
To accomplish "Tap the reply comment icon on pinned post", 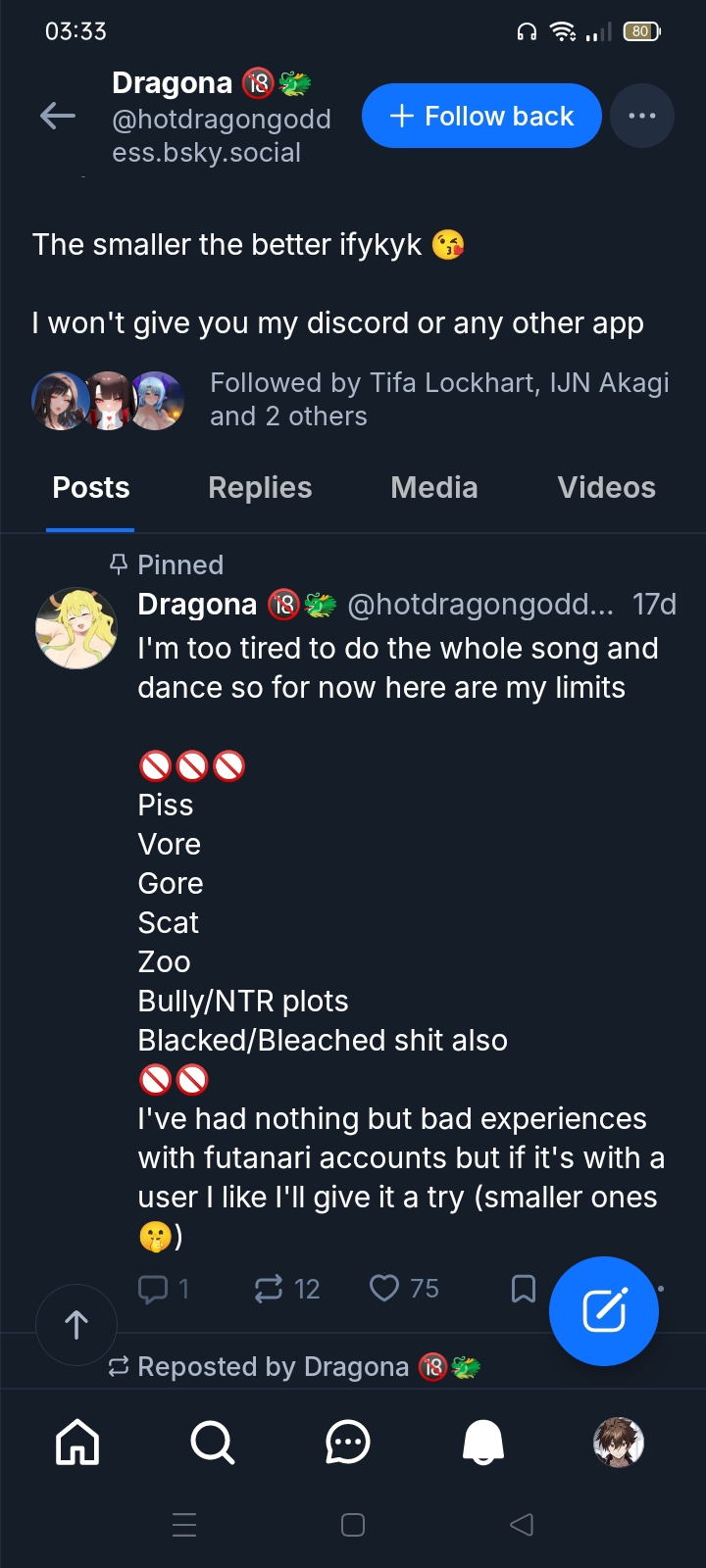I will point(154,1289).
